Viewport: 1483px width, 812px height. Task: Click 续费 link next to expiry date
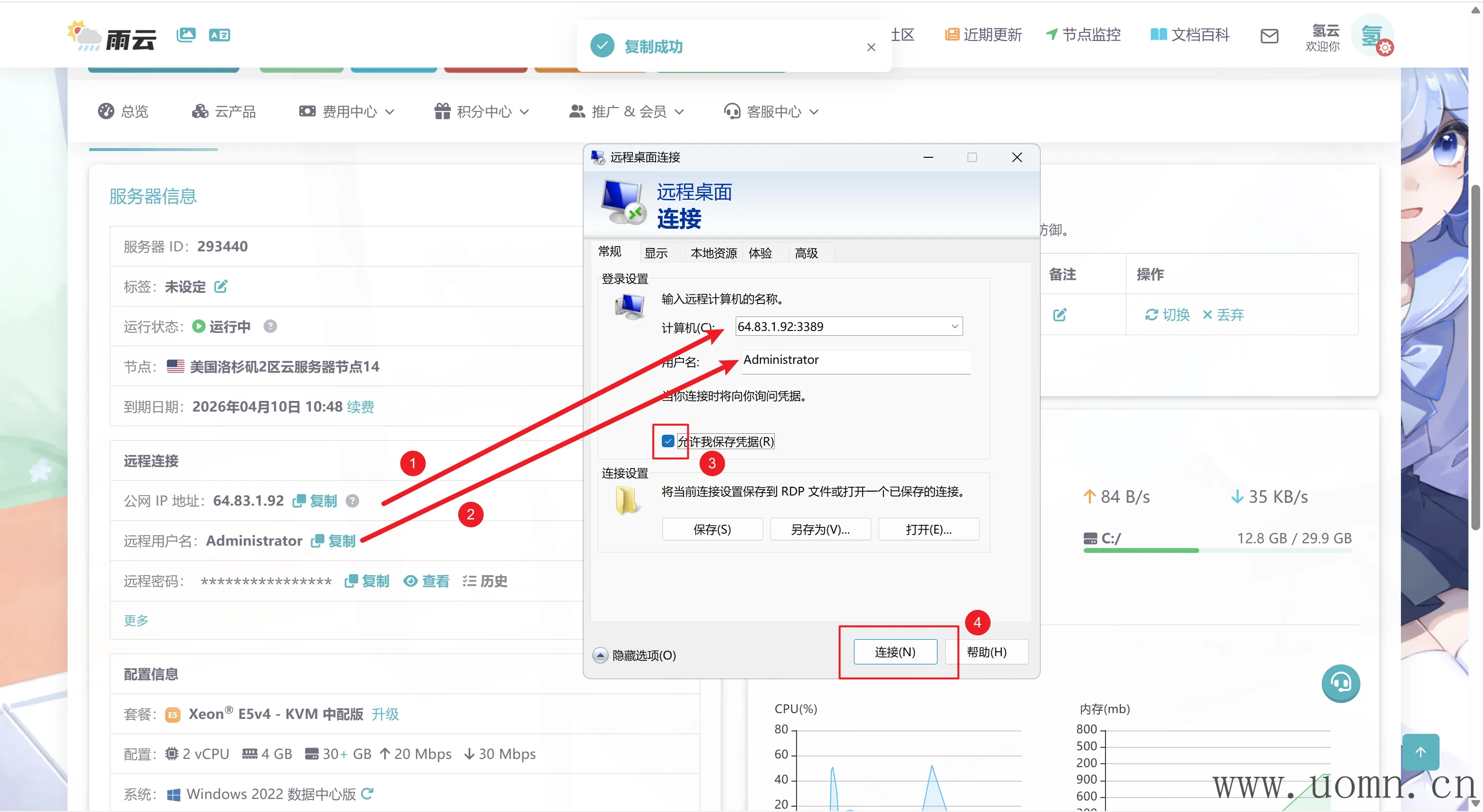(x=361, y=407)
